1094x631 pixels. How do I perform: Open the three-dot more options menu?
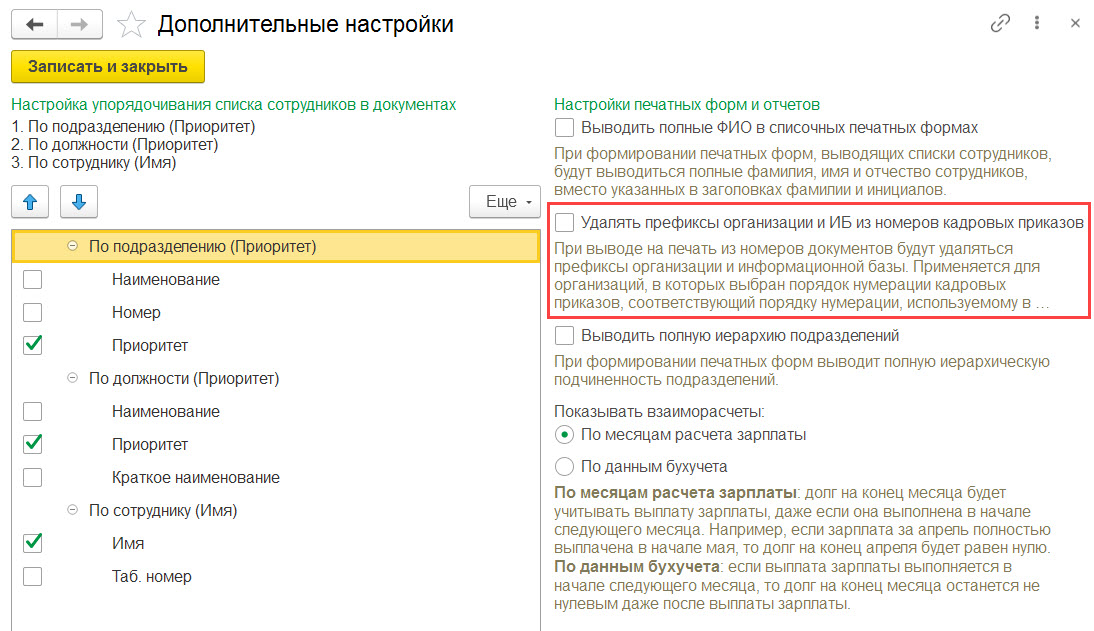(1037, 23)
